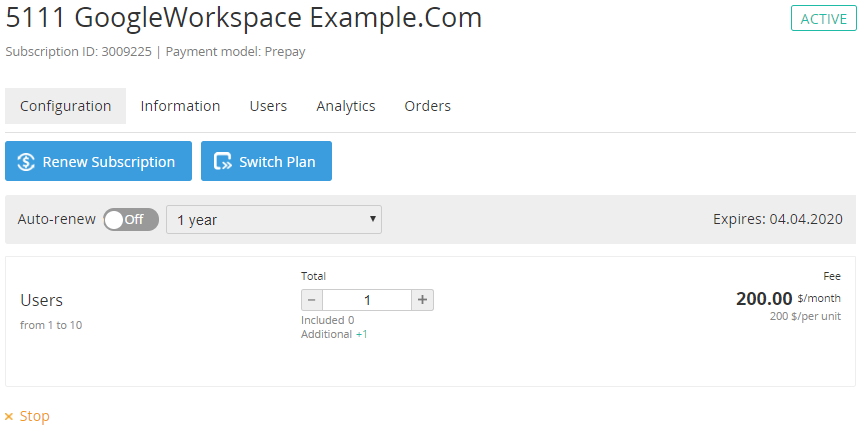Click the ACTIVE status badge
The width and height of the screenshot is (864, 425).
point(823,18)
